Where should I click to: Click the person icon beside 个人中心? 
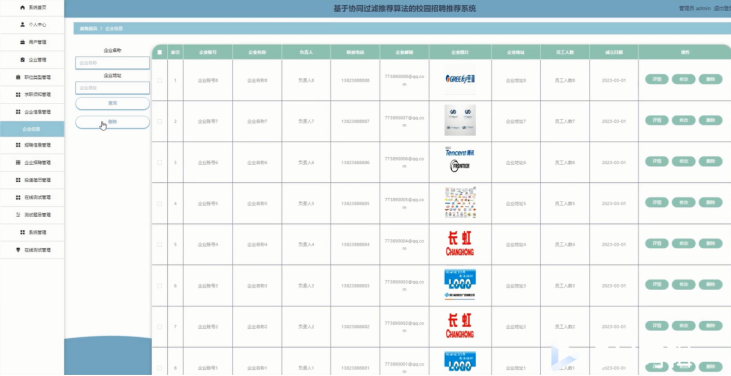pyautogui.click(x=22, y=25)
